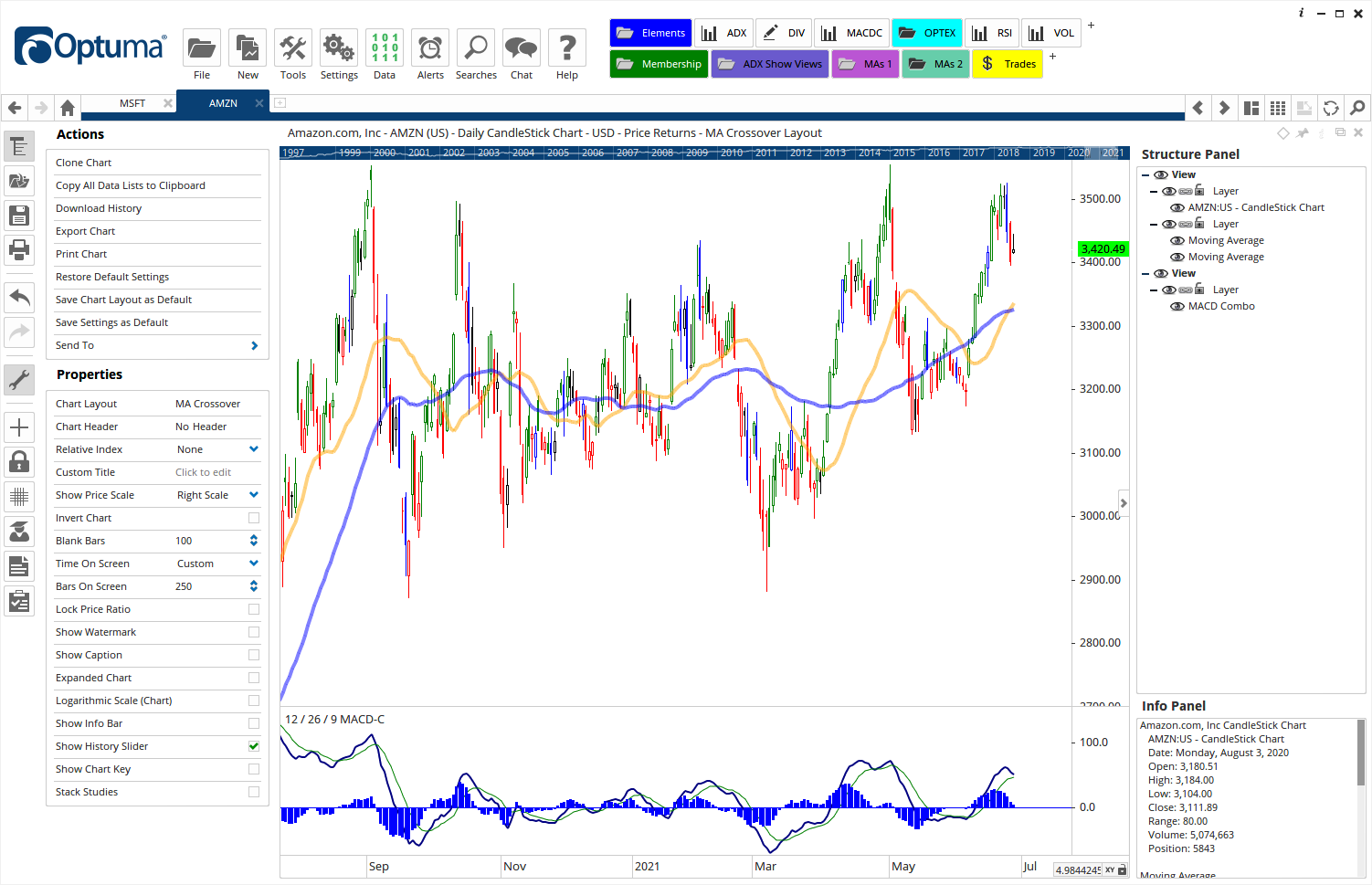Switch to the MSFT tab
This screenshot has width=1372, height=885.
pyautogui.click(x=132, y=103)
